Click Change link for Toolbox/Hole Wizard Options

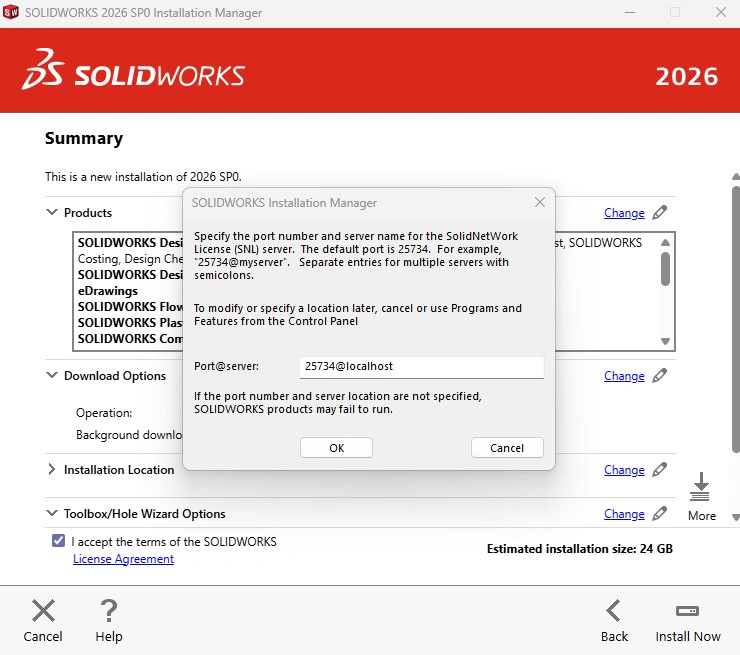tap(624, 513)
